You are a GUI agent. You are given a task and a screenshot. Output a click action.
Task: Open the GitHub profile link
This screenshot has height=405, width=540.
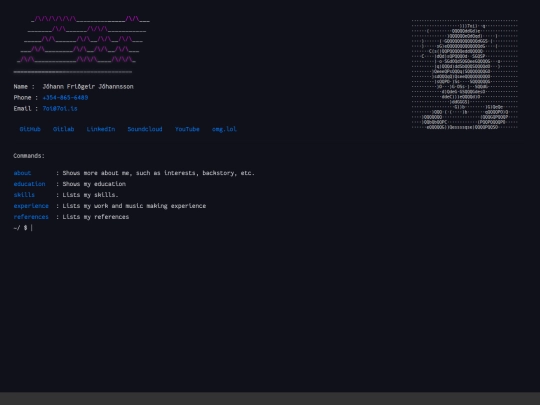30,129
